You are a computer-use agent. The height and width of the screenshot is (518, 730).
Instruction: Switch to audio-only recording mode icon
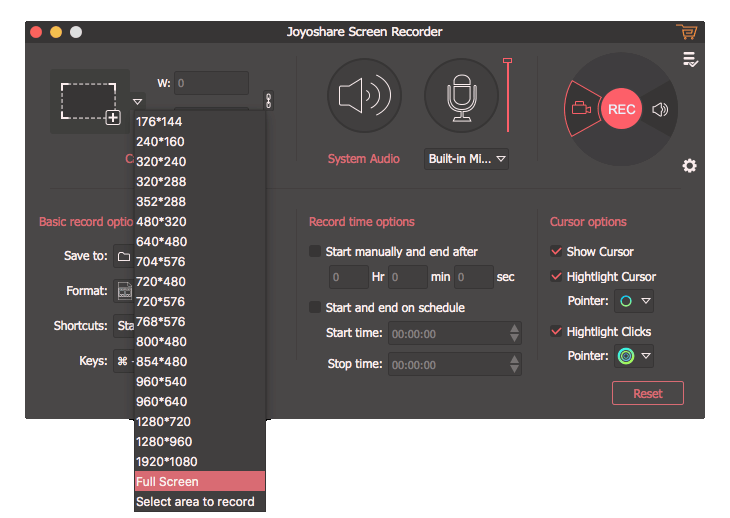(660, 109)
